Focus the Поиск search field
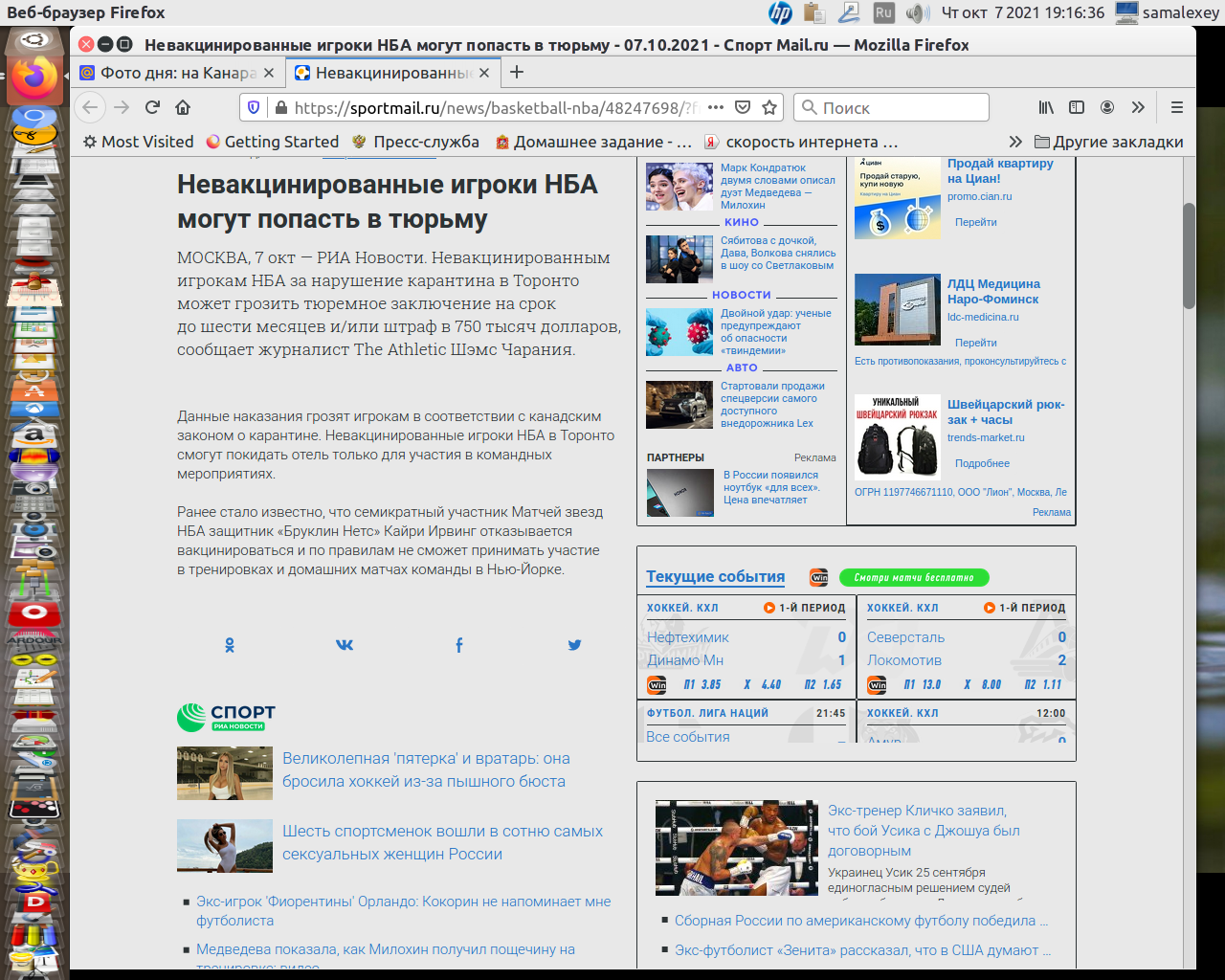This screenshot has width=1225, height=980. (891, 107)
